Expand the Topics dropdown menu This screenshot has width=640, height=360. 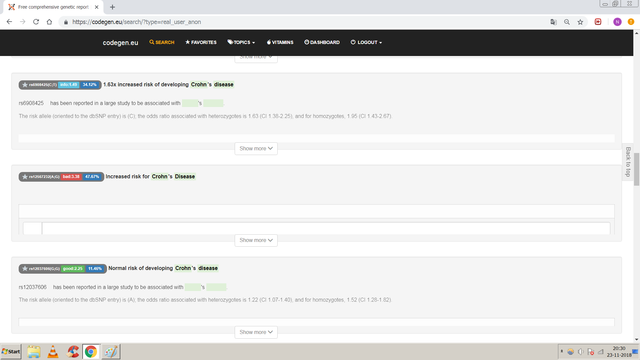click(241, 42)
